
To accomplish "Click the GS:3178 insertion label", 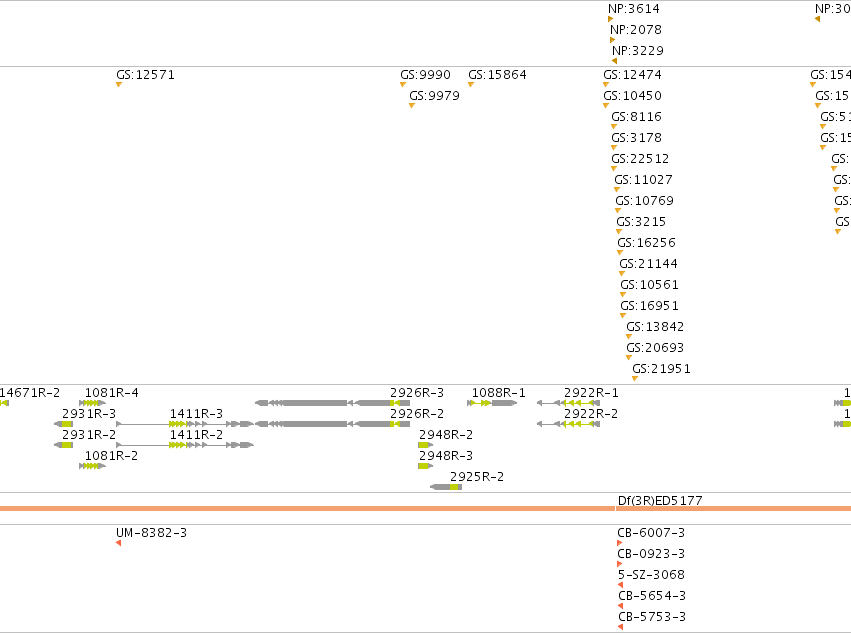I will (x=637, y=138).
